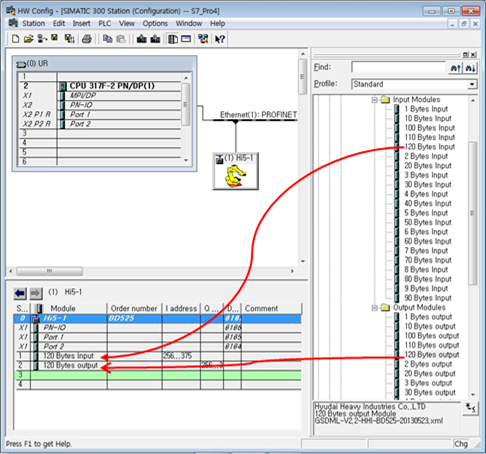Image resolution: width=486 pixels, height=454 pixels.
Task: Click the Find upward search icon
Action: 455,68
